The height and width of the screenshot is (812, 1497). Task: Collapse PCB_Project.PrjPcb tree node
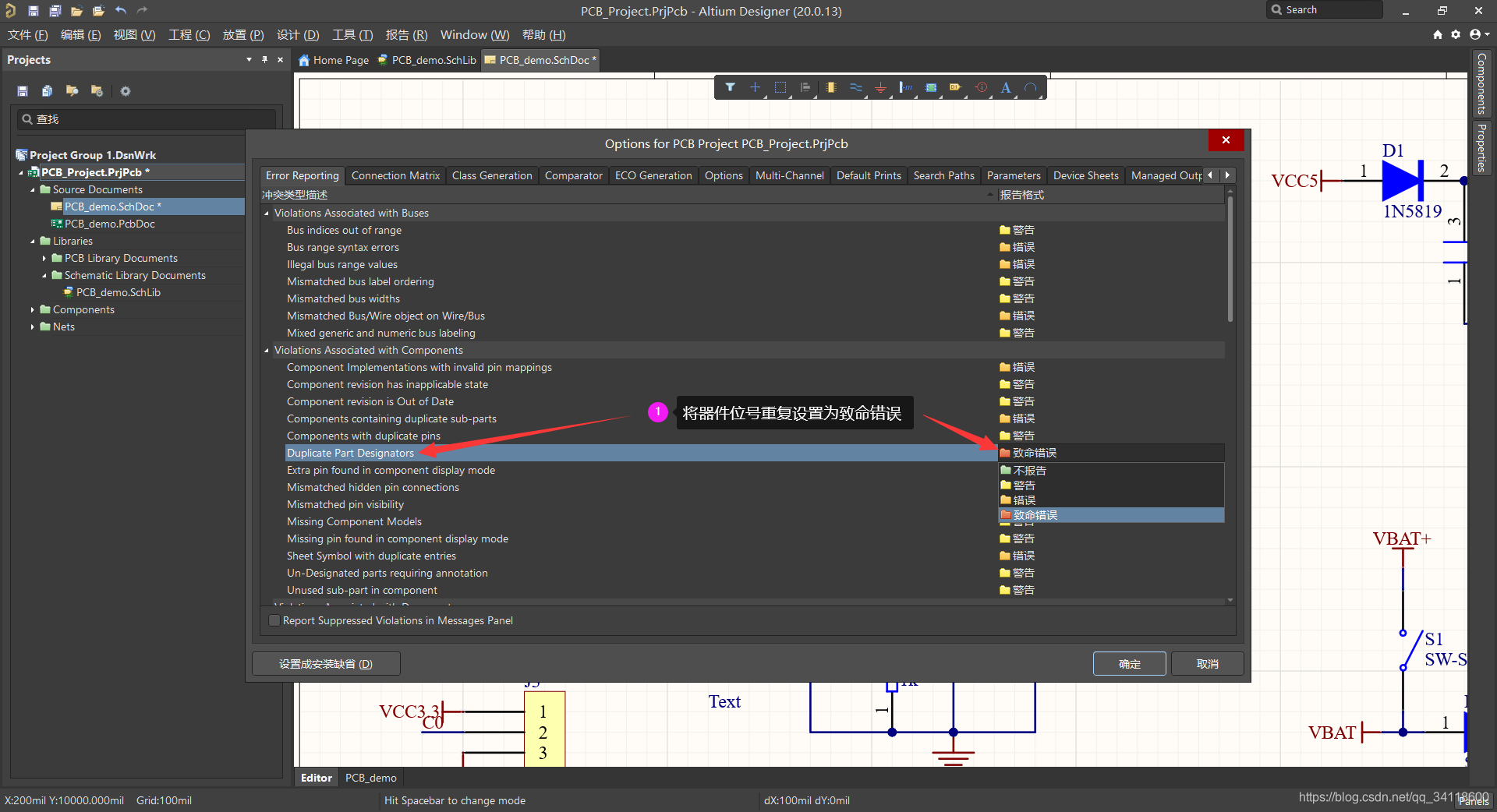(21, 172)
